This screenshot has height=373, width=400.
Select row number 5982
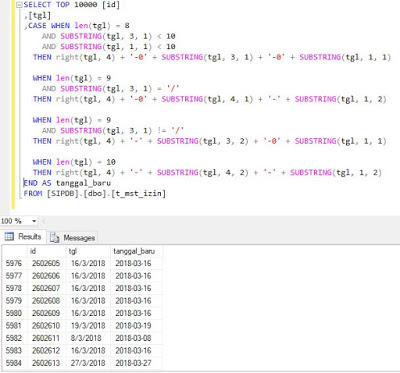(14, 338)
